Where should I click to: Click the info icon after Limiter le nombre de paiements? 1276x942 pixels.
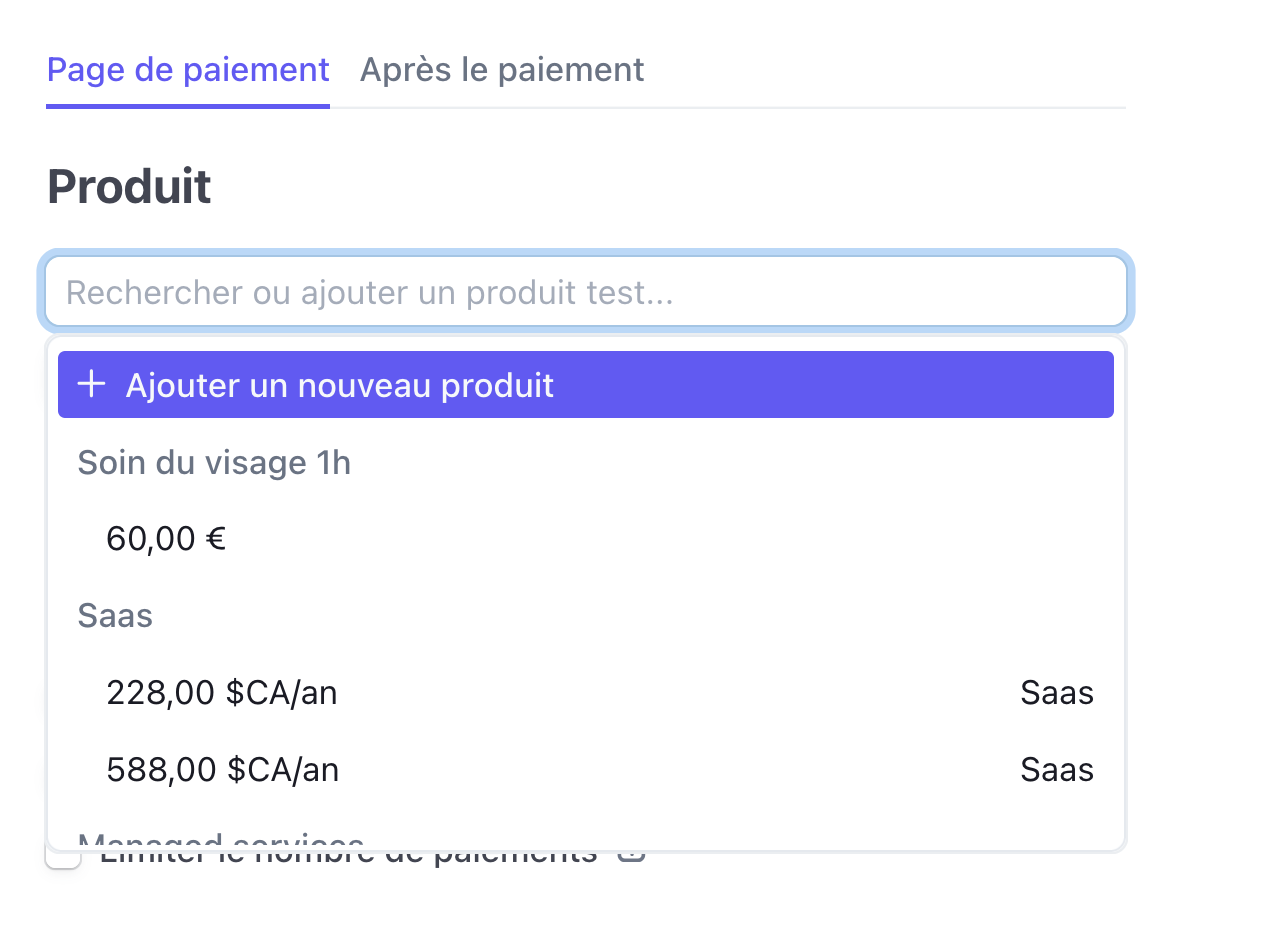pyautogui.click(x=631, y=855)
